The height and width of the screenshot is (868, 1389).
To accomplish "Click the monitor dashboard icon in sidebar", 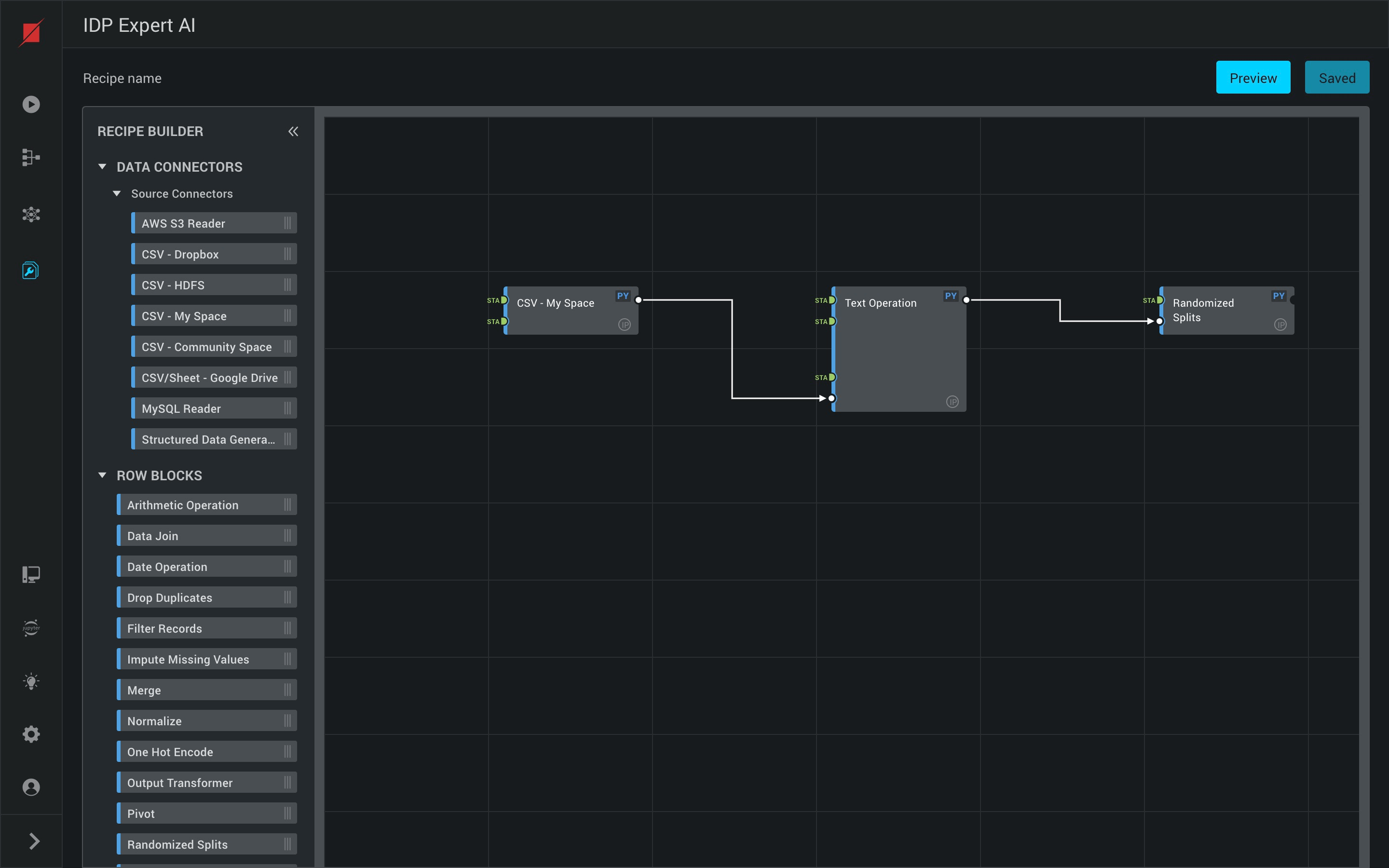I will click(x=31, y=574).
